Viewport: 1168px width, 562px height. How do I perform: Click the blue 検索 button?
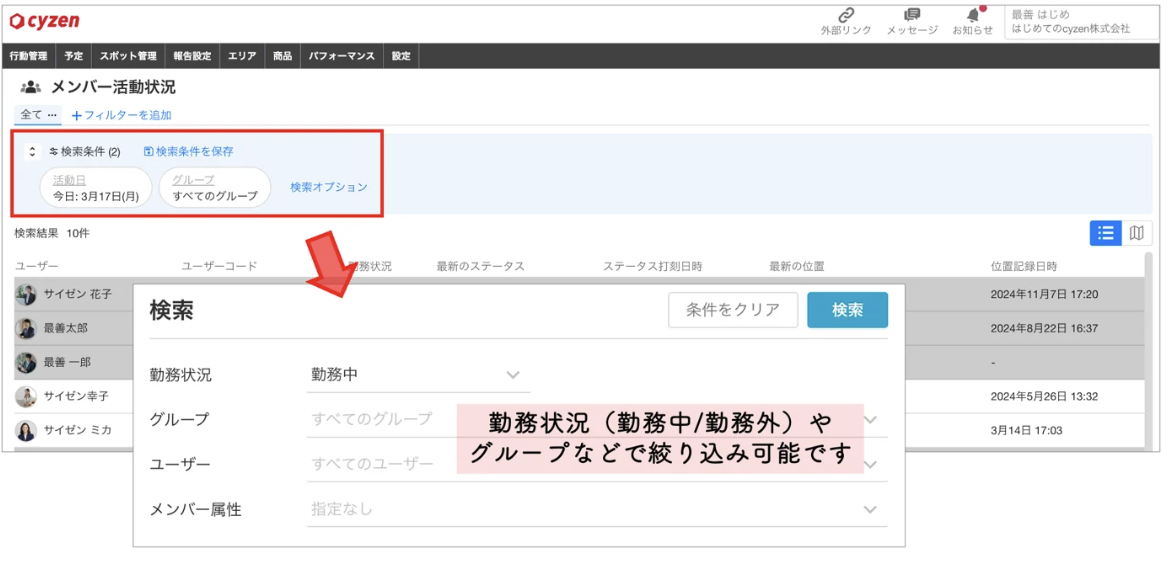848,310
